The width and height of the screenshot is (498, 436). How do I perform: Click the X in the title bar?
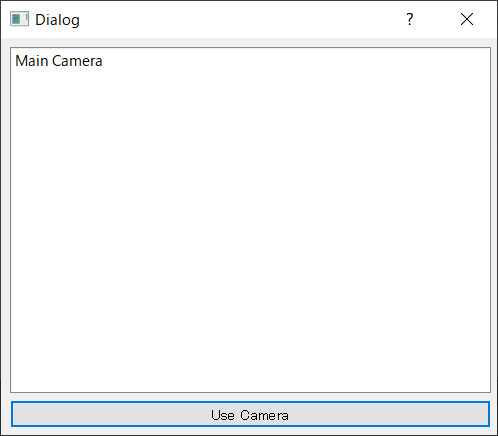click(467, 19)
